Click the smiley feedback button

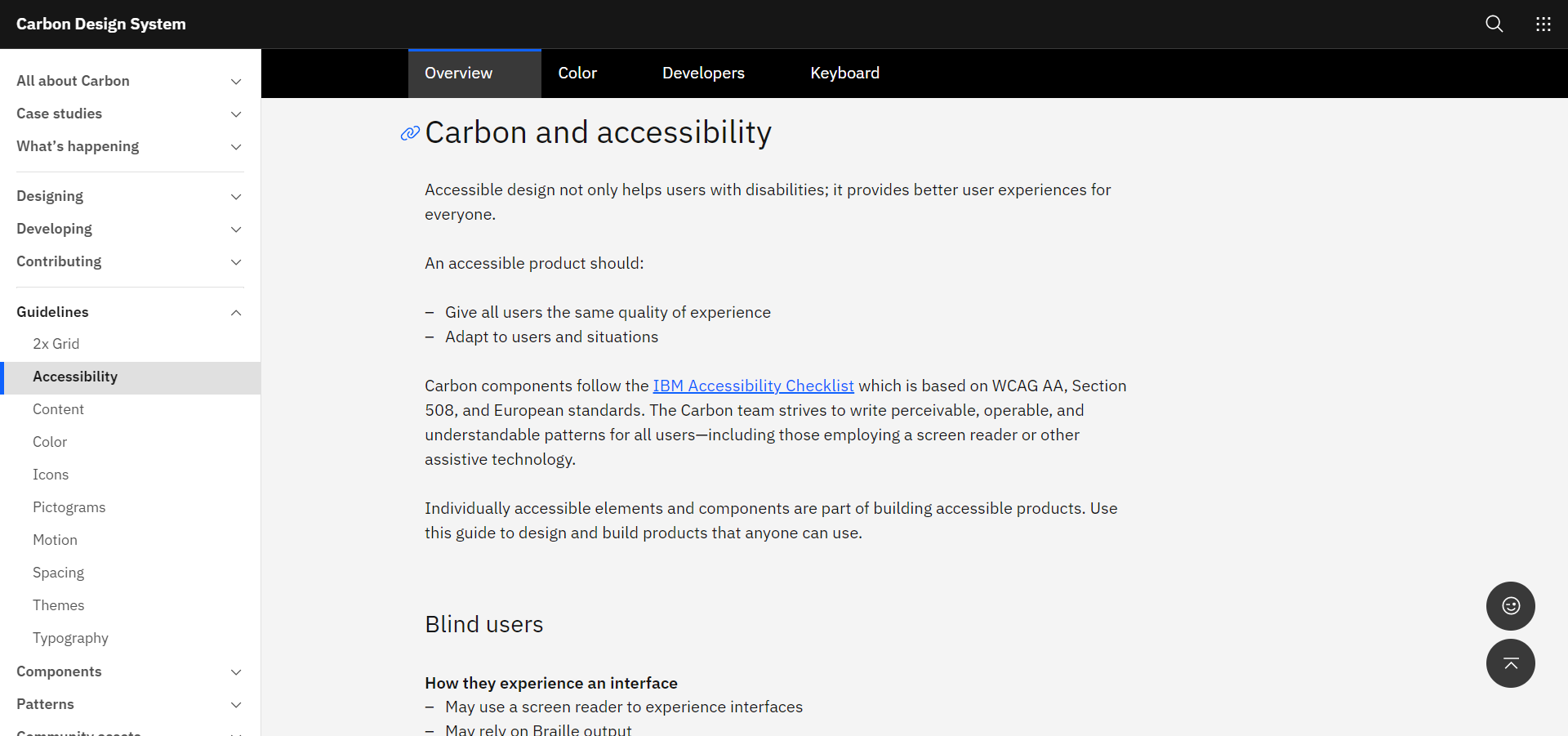click(x=1510, y=605)
